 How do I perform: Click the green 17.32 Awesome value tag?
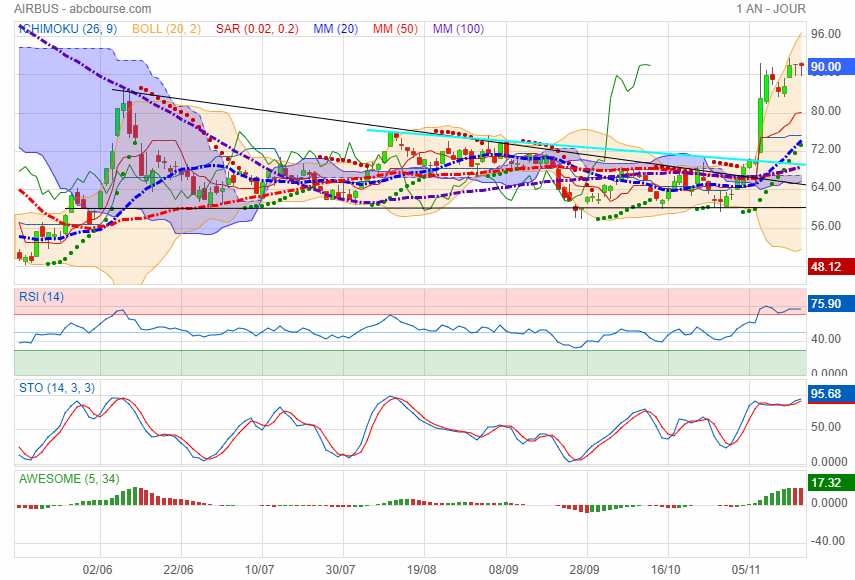point(831,482)
